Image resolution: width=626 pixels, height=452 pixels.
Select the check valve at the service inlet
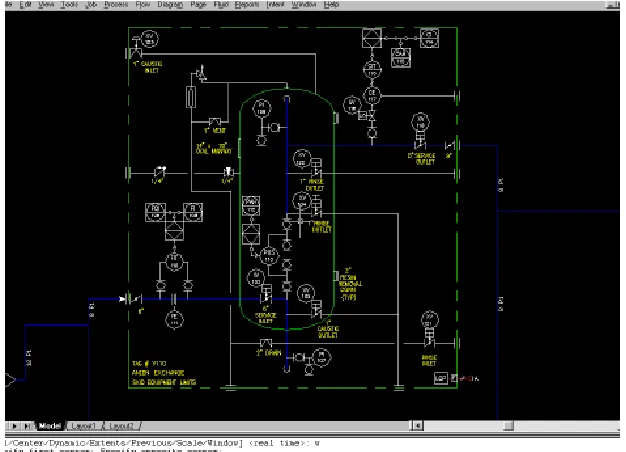click(137, 299)
